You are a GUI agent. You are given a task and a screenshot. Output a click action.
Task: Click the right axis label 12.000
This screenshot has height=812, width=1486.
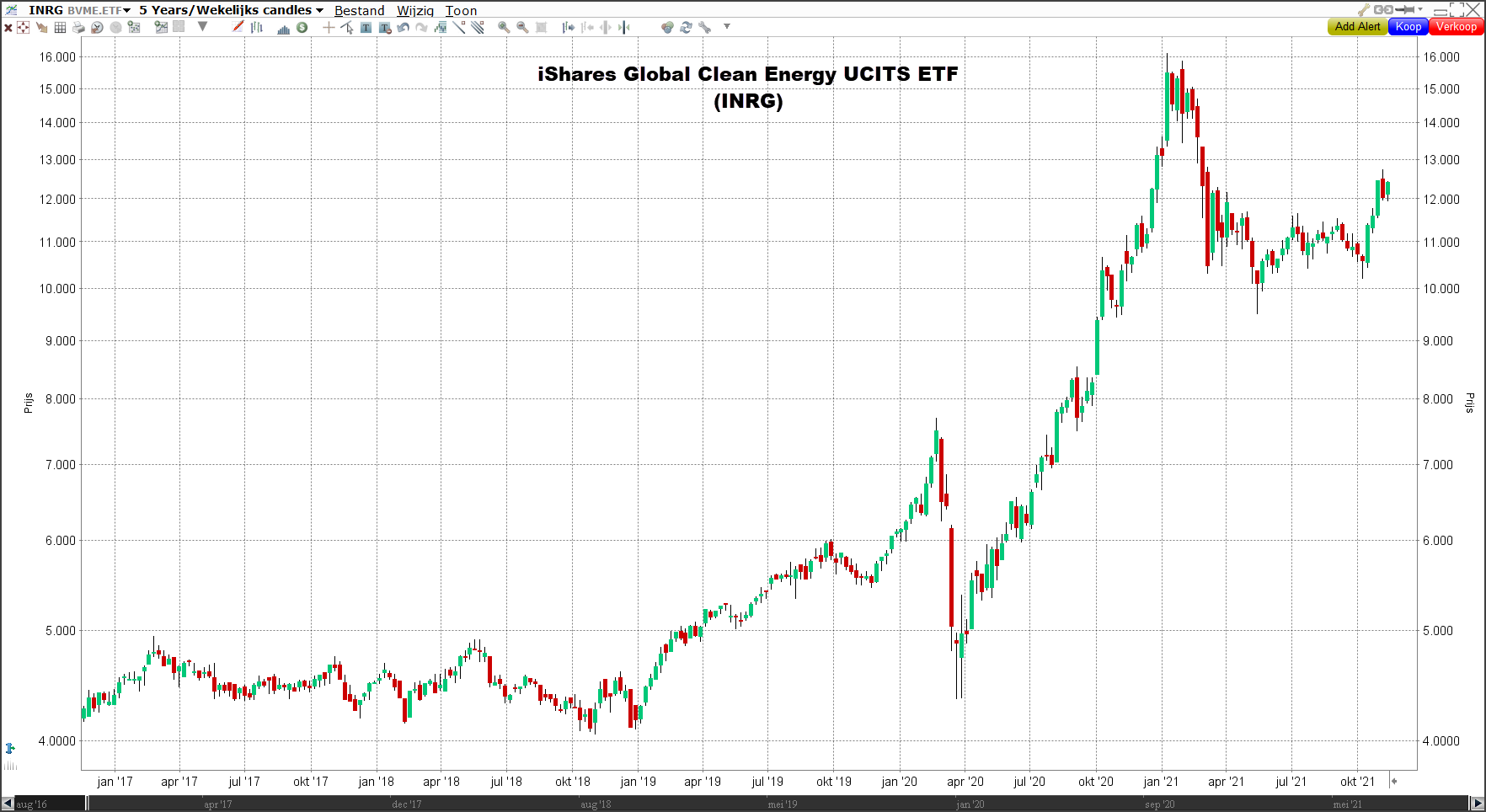click(1441, 200)
